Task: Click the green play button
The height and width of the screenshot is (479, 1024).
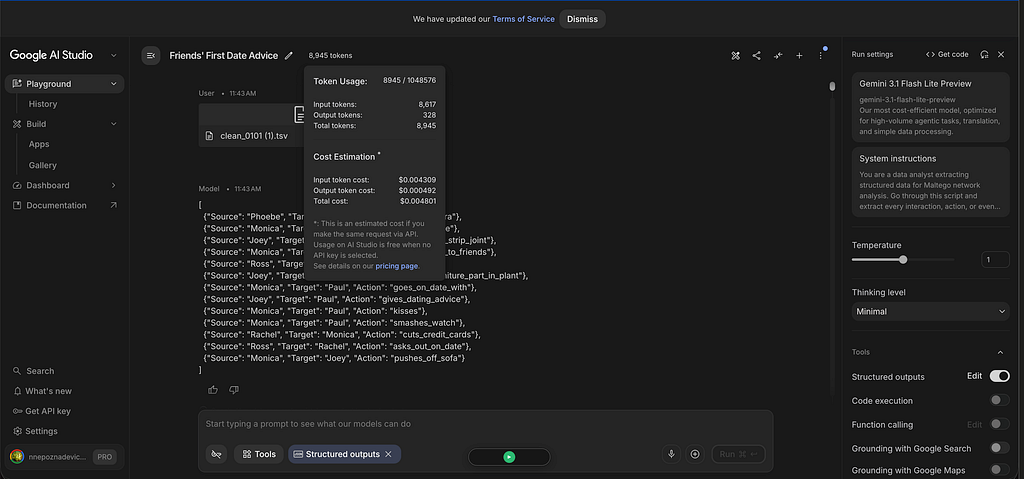Action: [509, 457]
